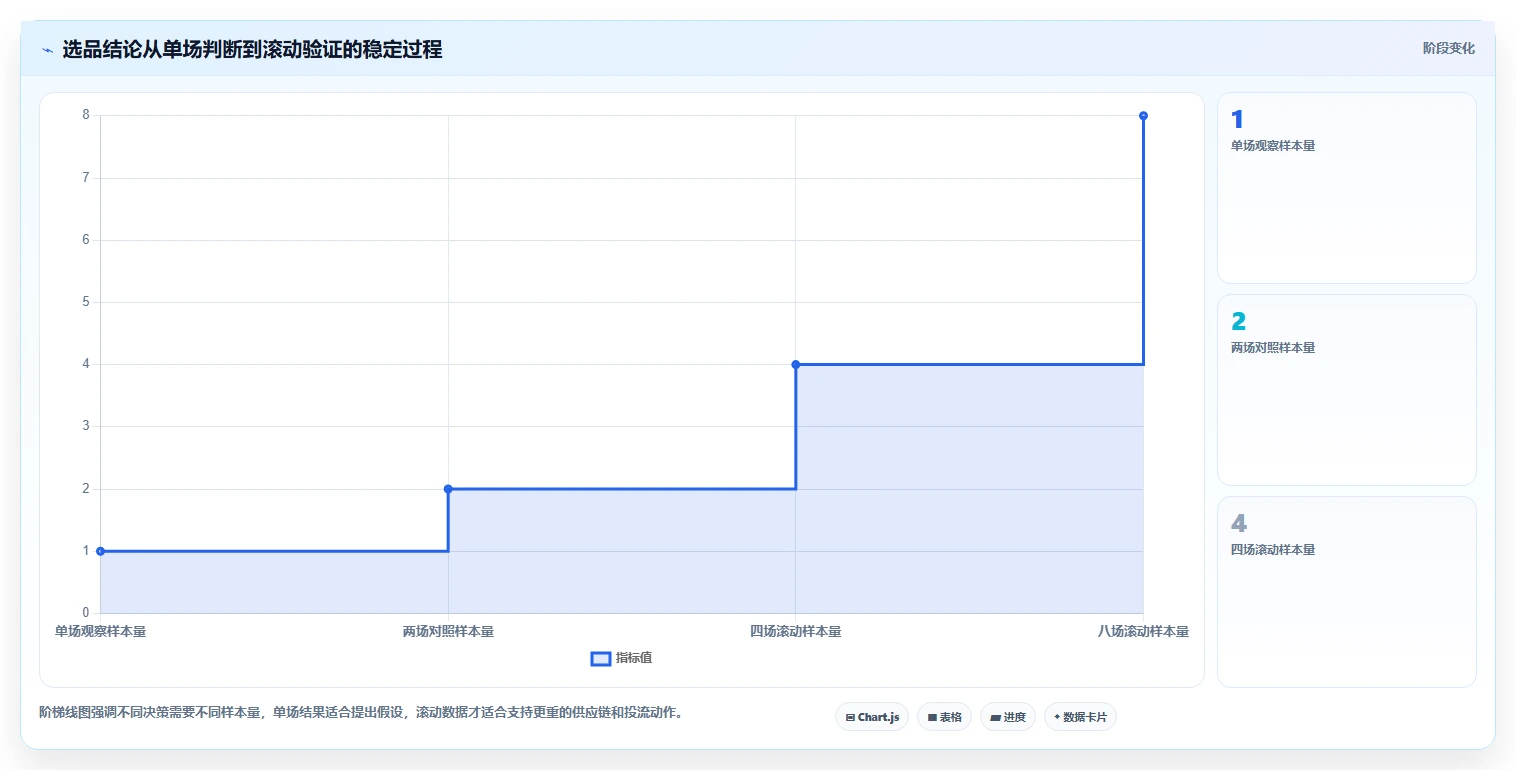Click x-axis label 两场对照样本量
This screenshot has width=1516, height=770.
pyautogui.click(x=448, y=632)
